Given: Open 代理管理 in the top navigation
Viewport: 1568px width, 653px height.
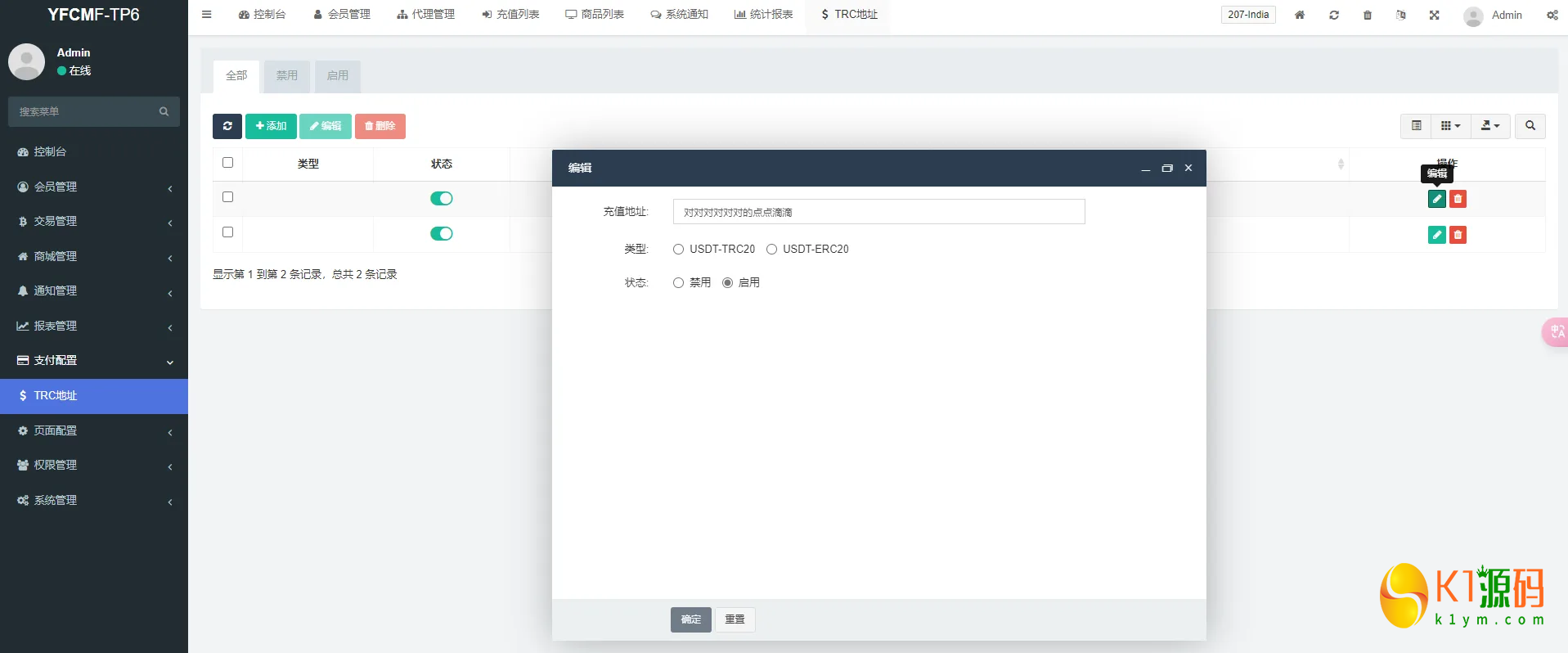Looking at the screenshot, I should (x=426, y=15).
